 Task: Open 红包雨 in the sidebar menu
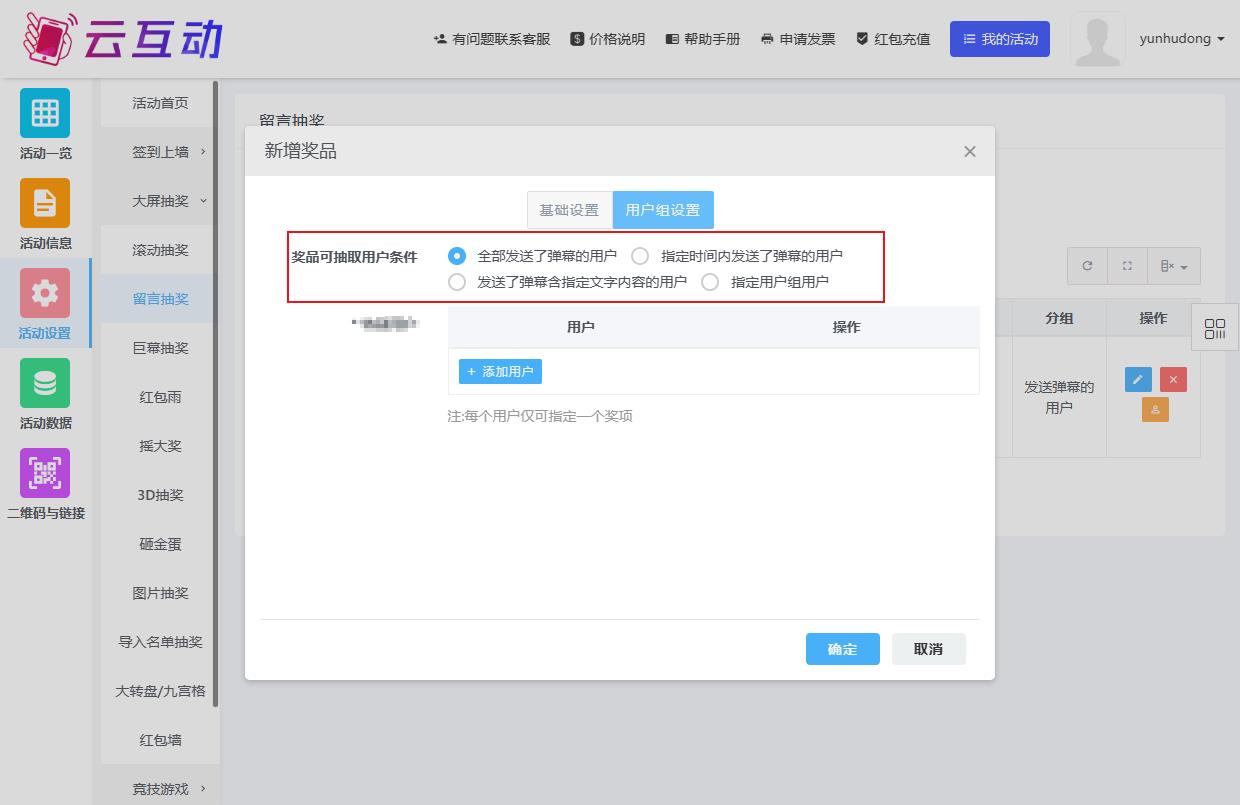tap(160, 397)
